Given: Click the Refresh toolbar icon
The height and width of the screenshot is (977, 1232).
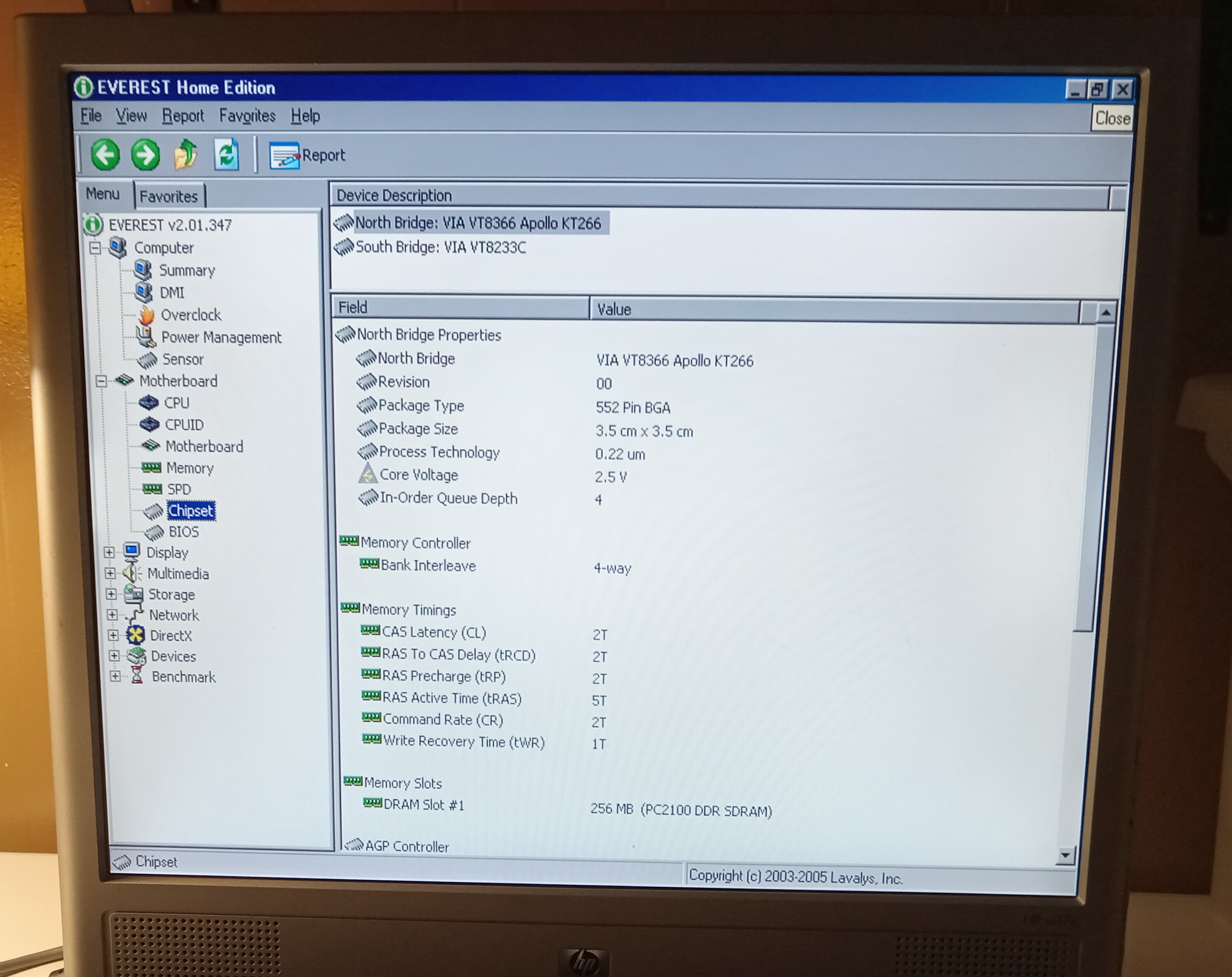Looking at the screenshot, I should pyautogui.click(x=226, y=155).
